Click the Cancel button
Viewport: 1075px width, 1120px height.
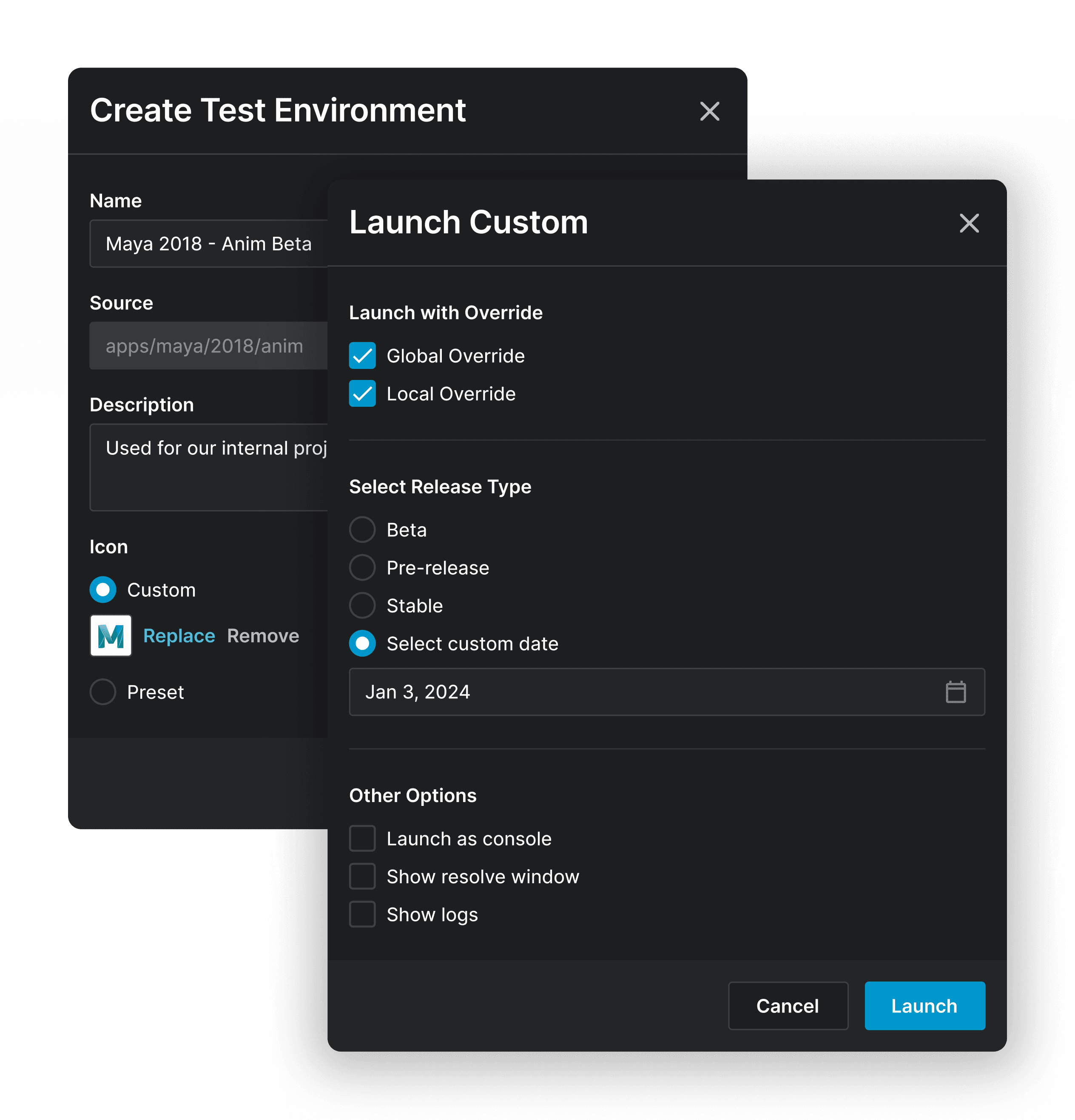tap(788, 1006)
